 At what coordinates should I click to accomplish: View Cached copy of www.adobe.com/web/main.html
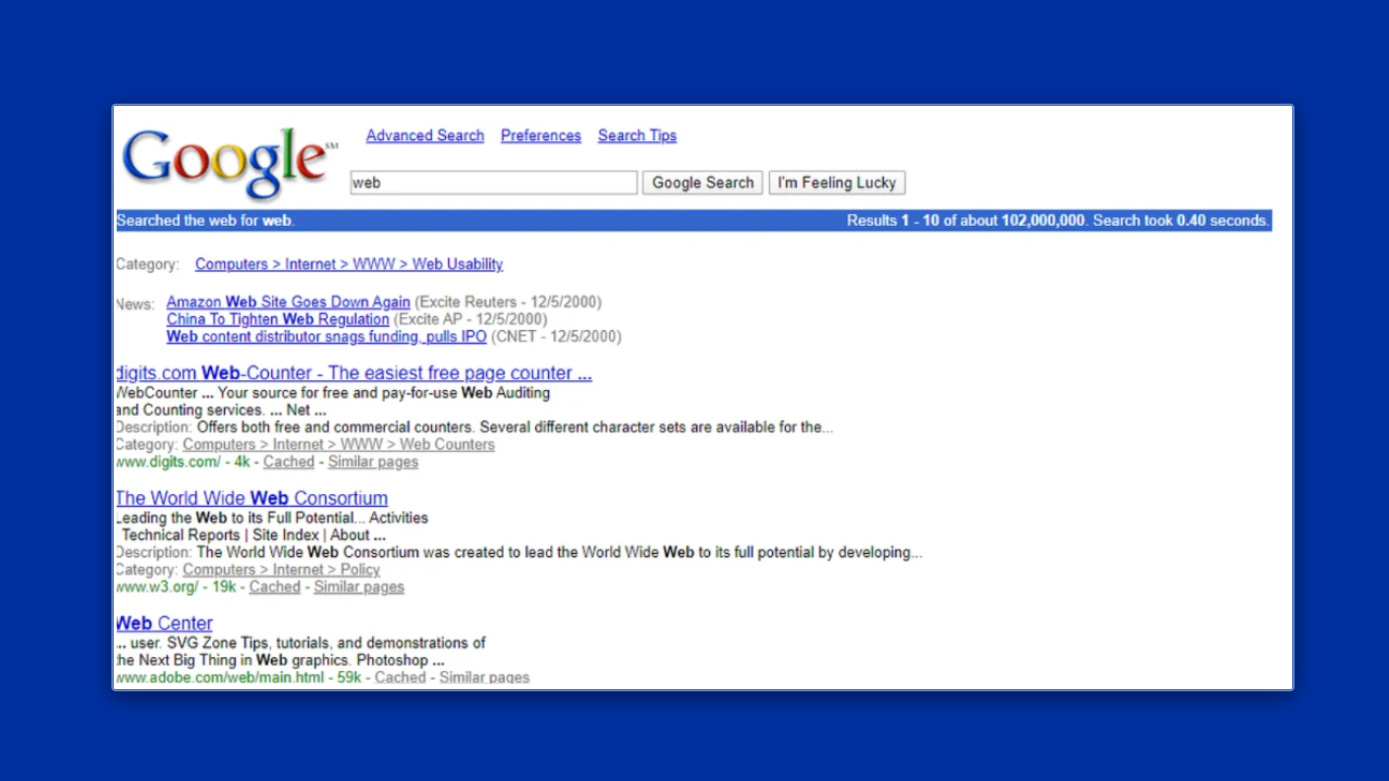click(400, 677)
